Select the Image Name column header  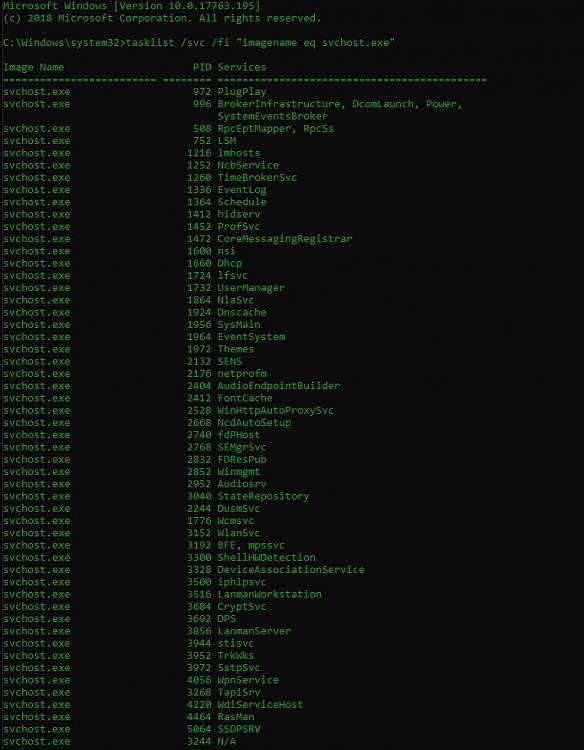(x=33, y=67)
